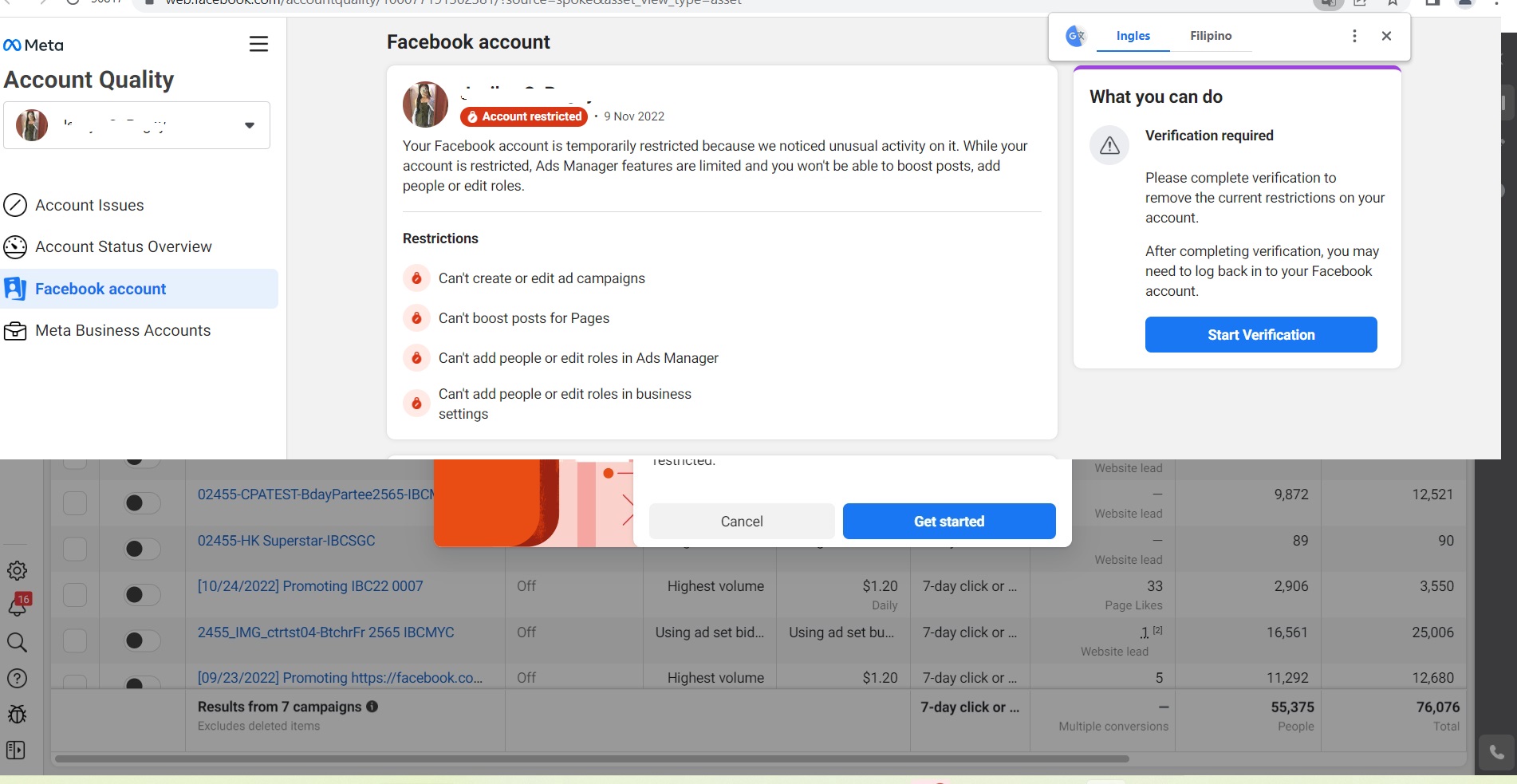This screenshot has height=784, width=1517.
Task: Open 2455_IMG_ctrtst04-BtchrFr 2565 IBCMYC campaign
Action: pyautogui.click(x=325, y=632)
